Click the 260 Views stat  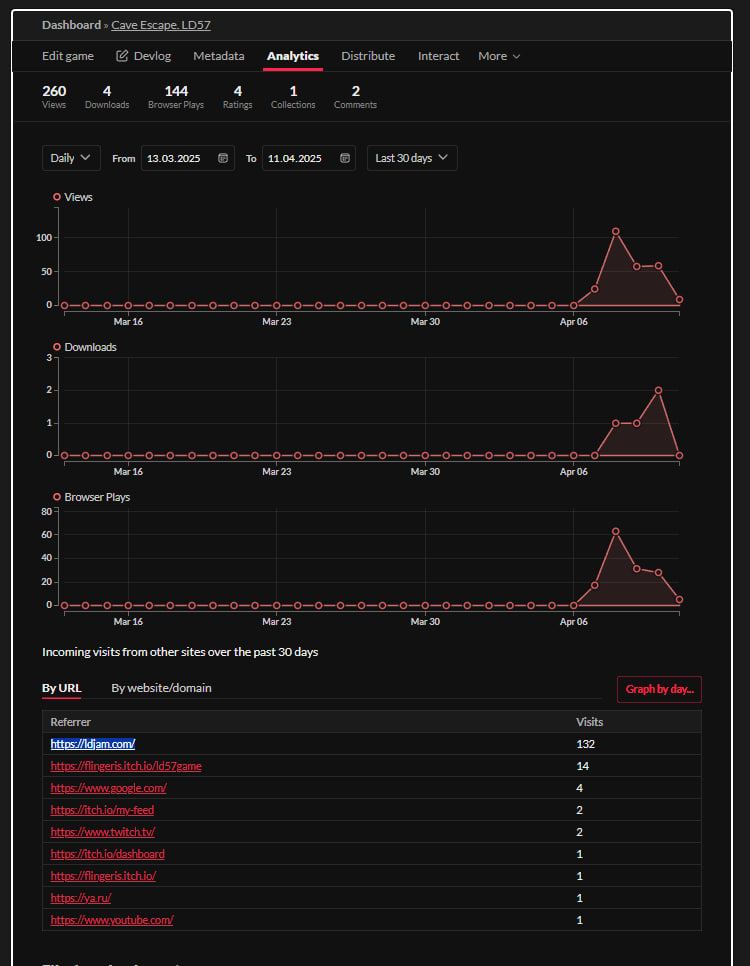coord(54,97)
